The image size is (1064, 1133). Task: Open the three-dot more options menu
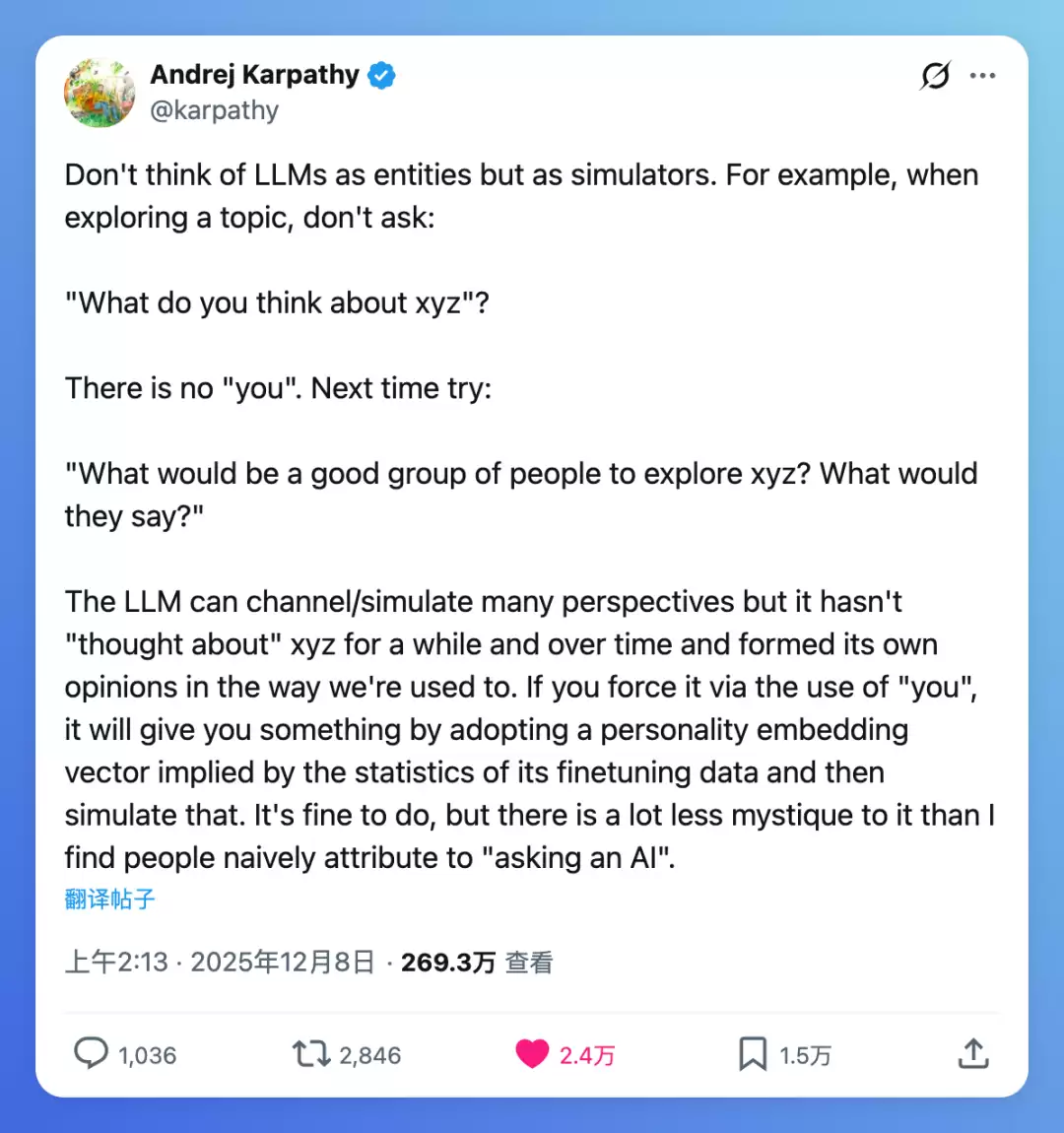(x=982, y=76)
